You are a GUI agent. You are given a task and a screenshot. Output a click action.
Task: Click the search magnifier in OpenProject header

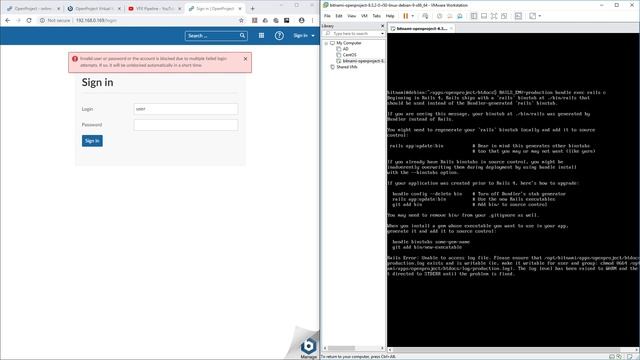[x=242, y=36]
